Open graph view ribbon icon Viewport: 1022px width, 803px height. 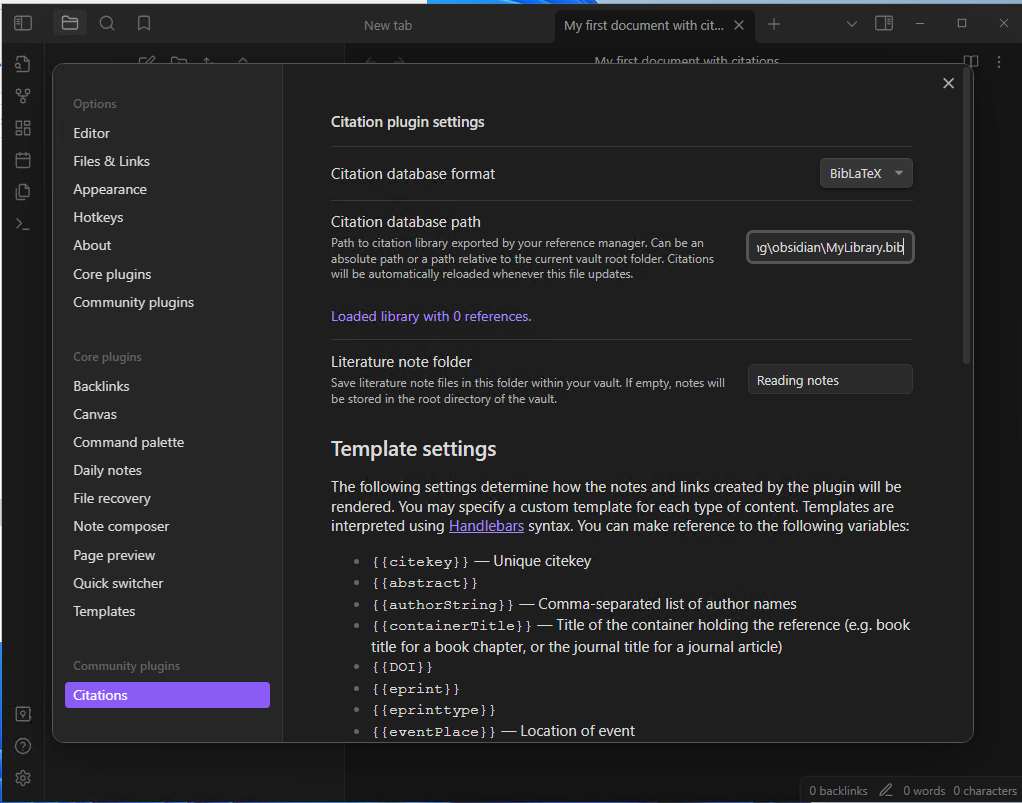[23, 96]
